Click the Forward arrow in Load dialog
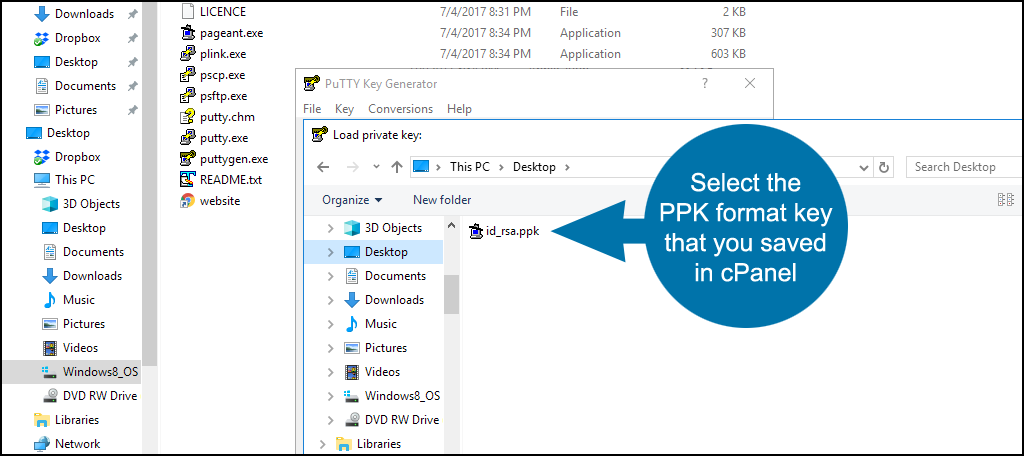The height and width of the screenshot is (456, 1024). click(353, 167)
